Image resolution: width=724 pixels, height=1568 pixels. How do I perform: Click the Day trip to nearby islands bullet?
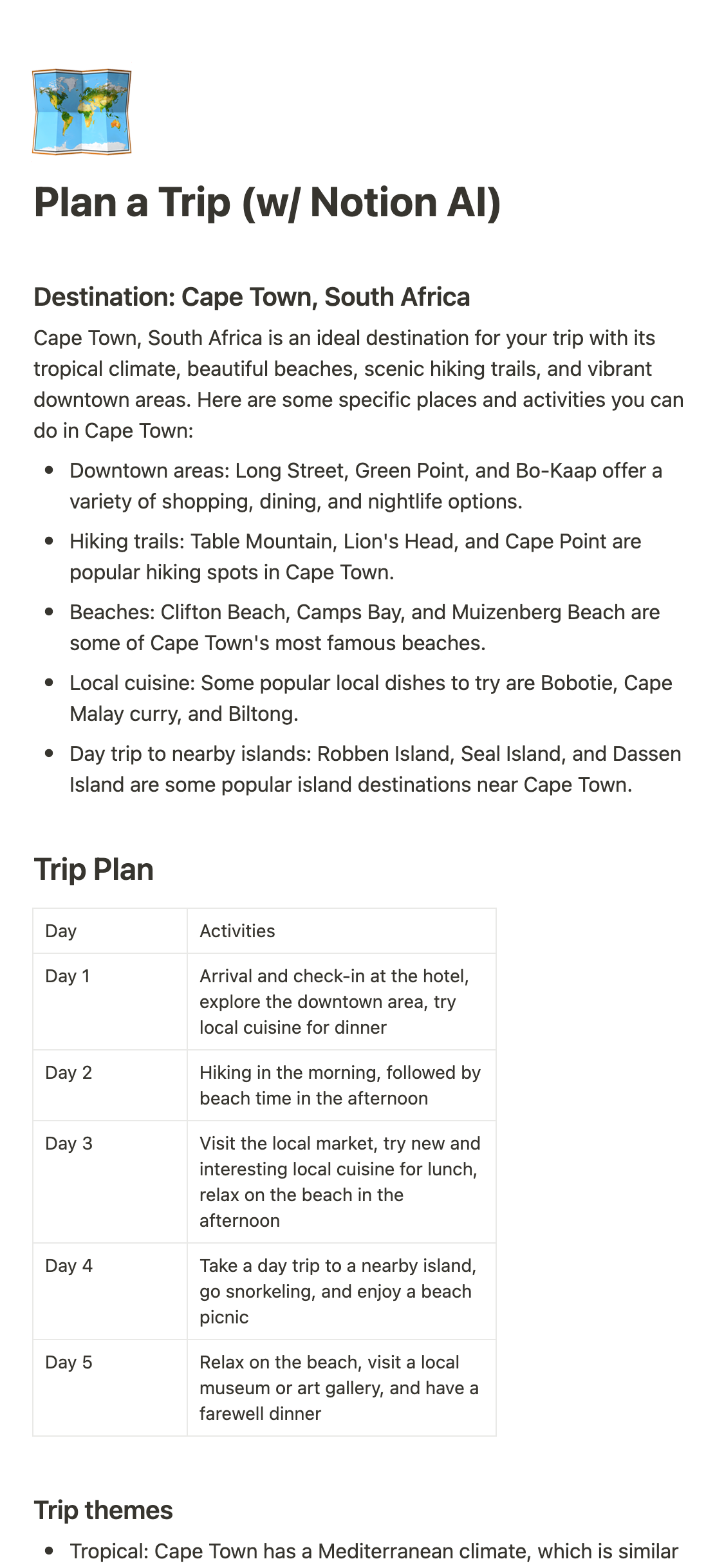(375, 769)
